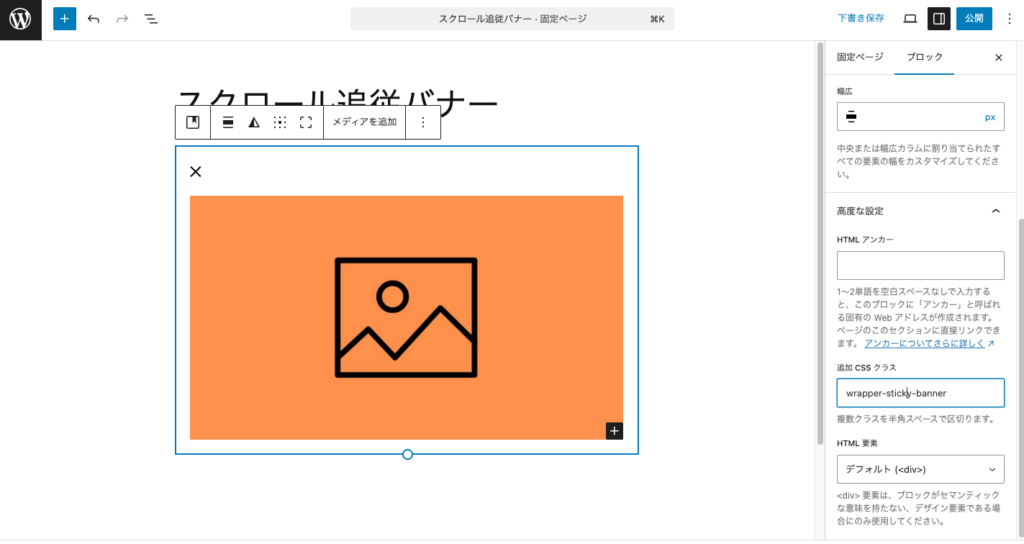Image resolution: width=1024 pixels, height=544 pixels.
Task: Open block options three-dot menu
Action: click(423, 122)
